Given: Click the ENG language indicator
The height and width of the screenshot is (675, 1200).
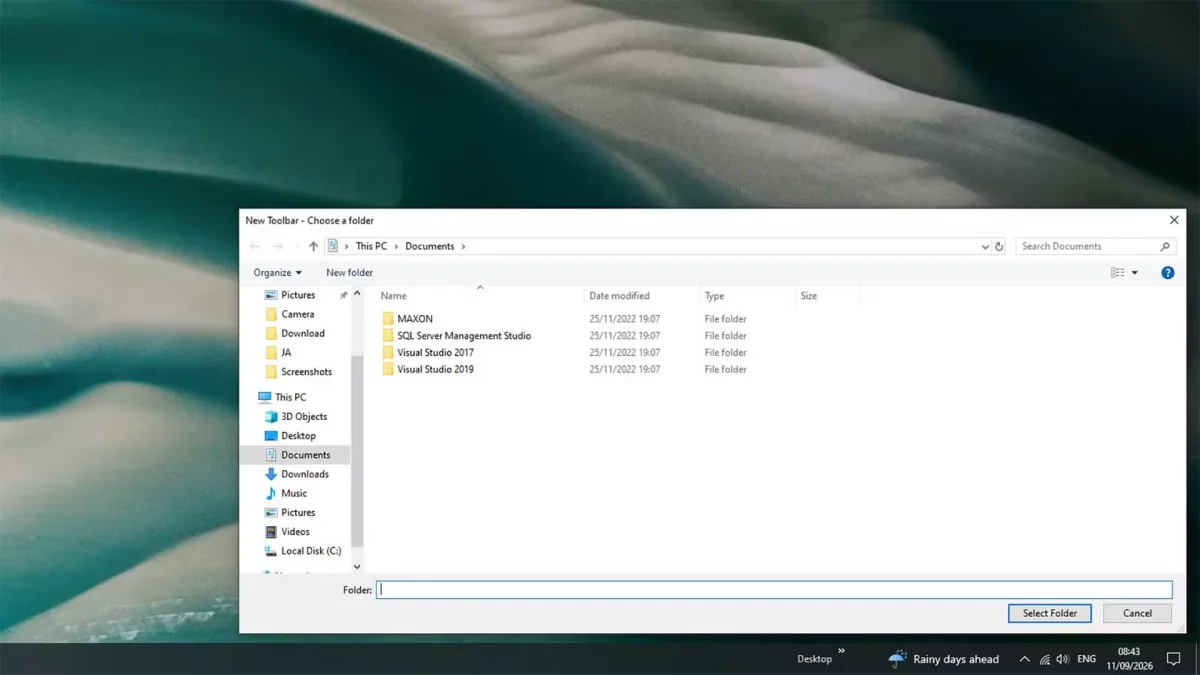Looking at the screenshot, I should 1086,659.
